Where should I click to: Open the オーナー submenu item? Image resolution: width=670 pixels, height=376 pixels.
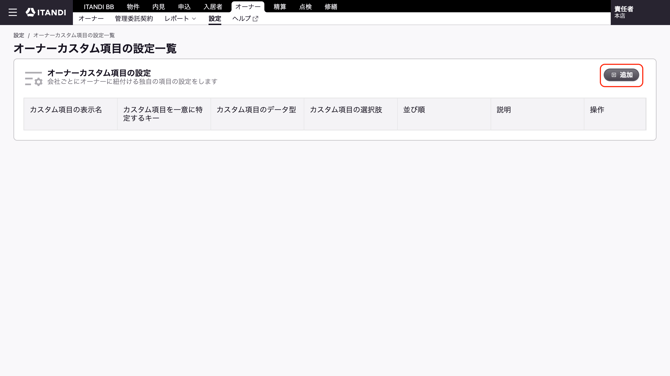point(91,19)
